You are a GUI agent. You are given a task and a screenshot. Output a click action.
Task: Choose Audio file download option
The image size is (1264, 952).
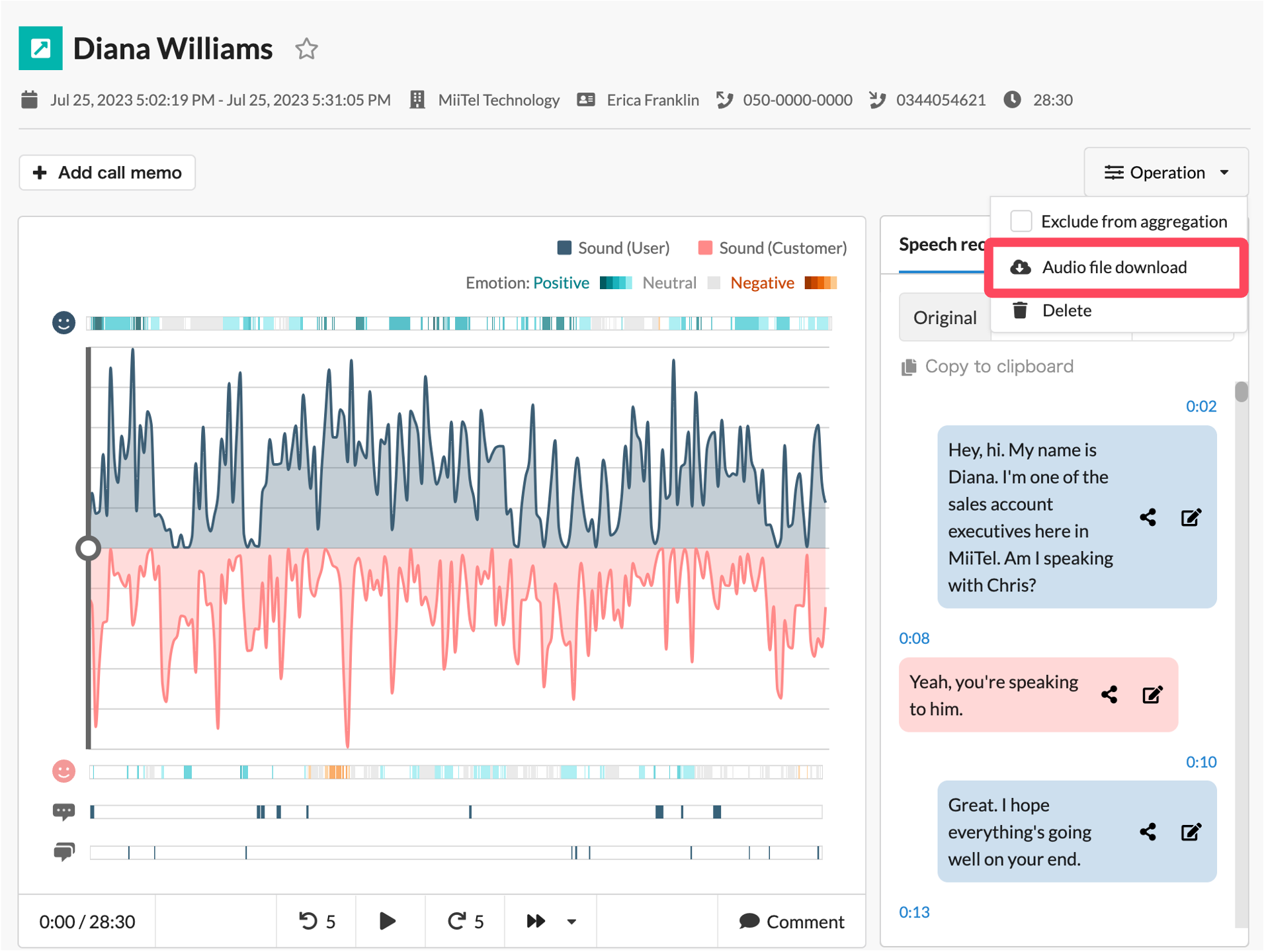point(1115,267)
